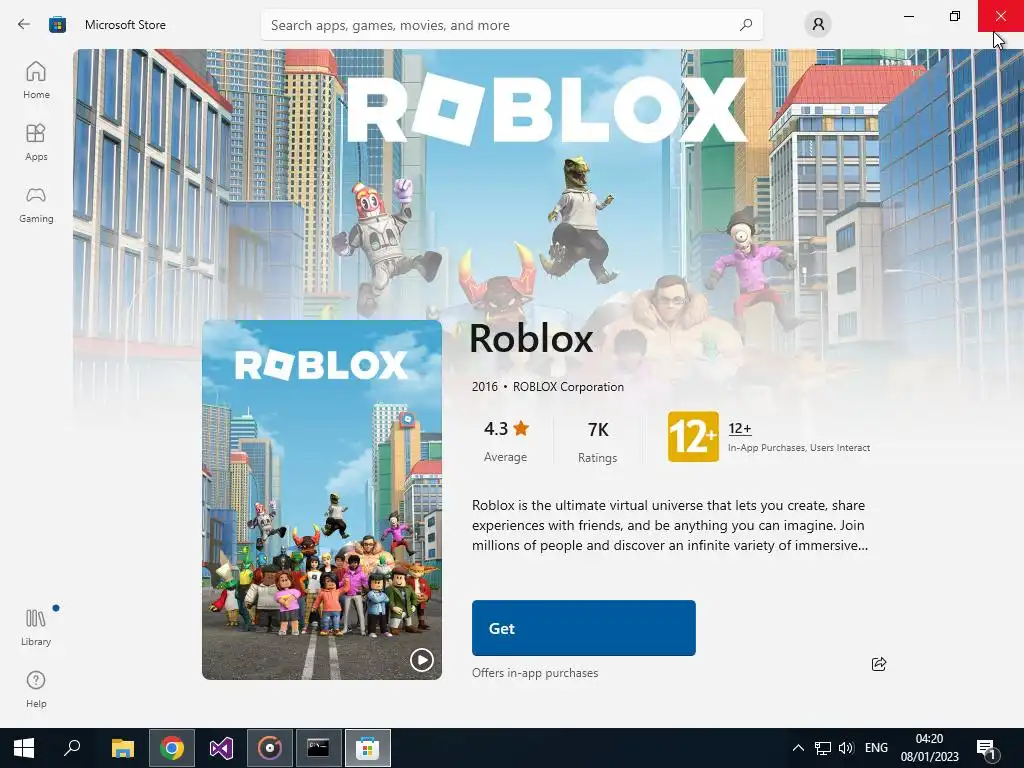Open the clock showing 04:20
Viewport: 1024px width, 768px height.
pos(929,748)
